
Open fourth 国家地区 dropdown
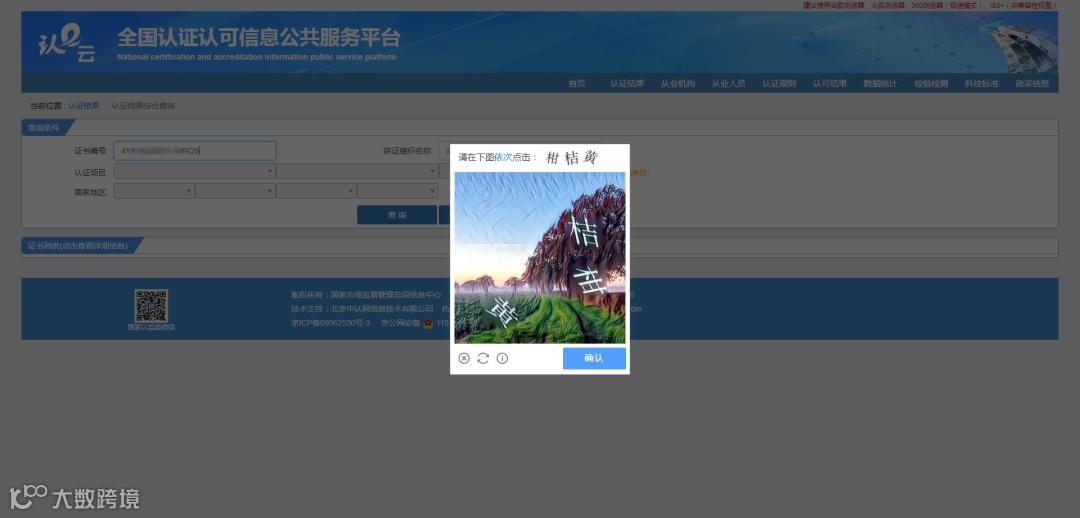397,191
